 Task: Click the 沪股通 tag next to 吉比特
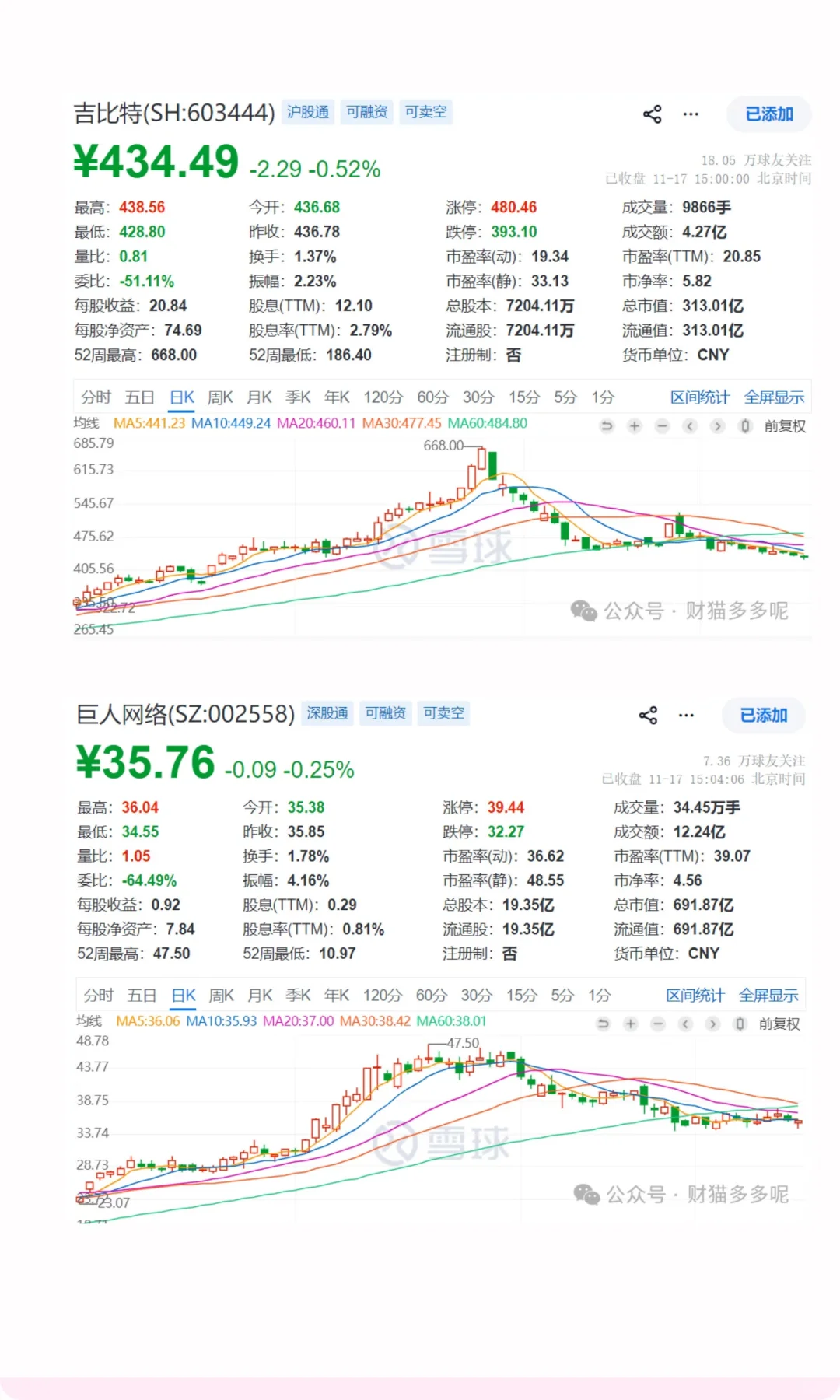[x=308, y=112]
